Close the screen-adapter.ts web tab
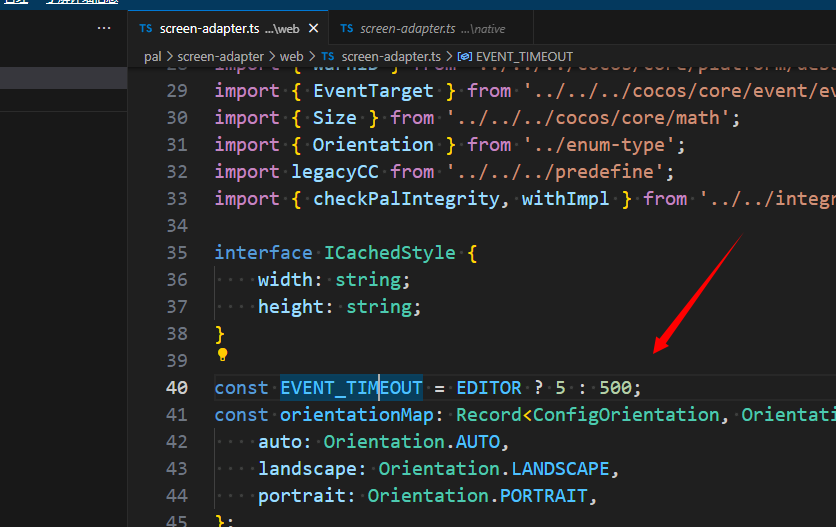 (314, 28)
